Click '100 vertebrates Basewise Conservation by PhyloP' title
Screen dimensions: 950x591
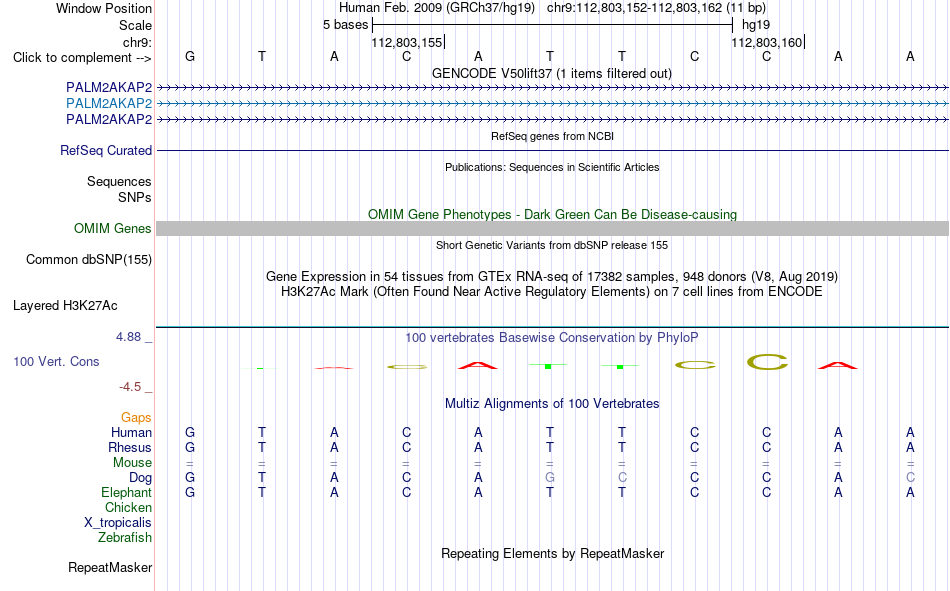(552, 338)
